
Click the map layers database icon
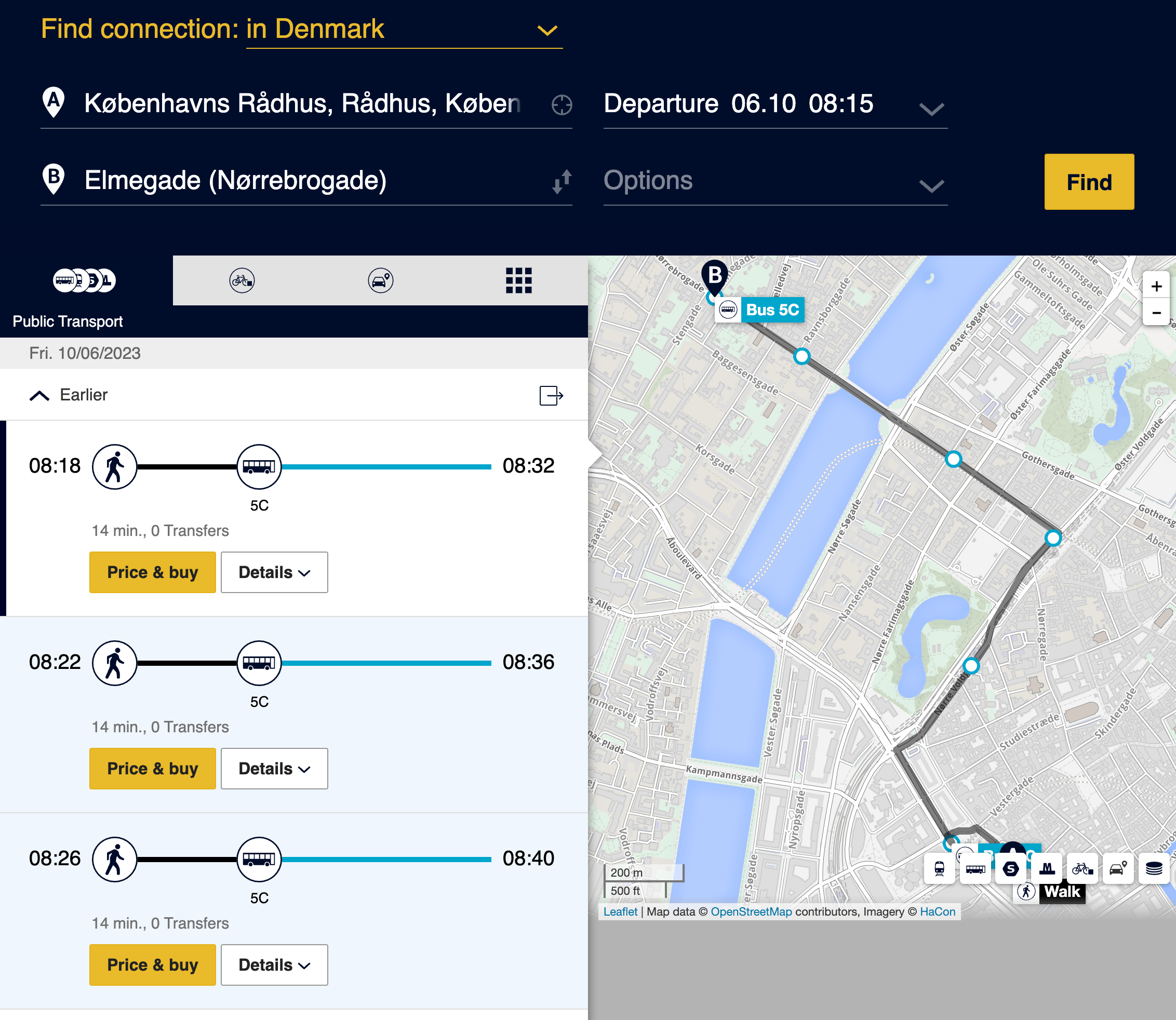click(x=1154, y=868)
